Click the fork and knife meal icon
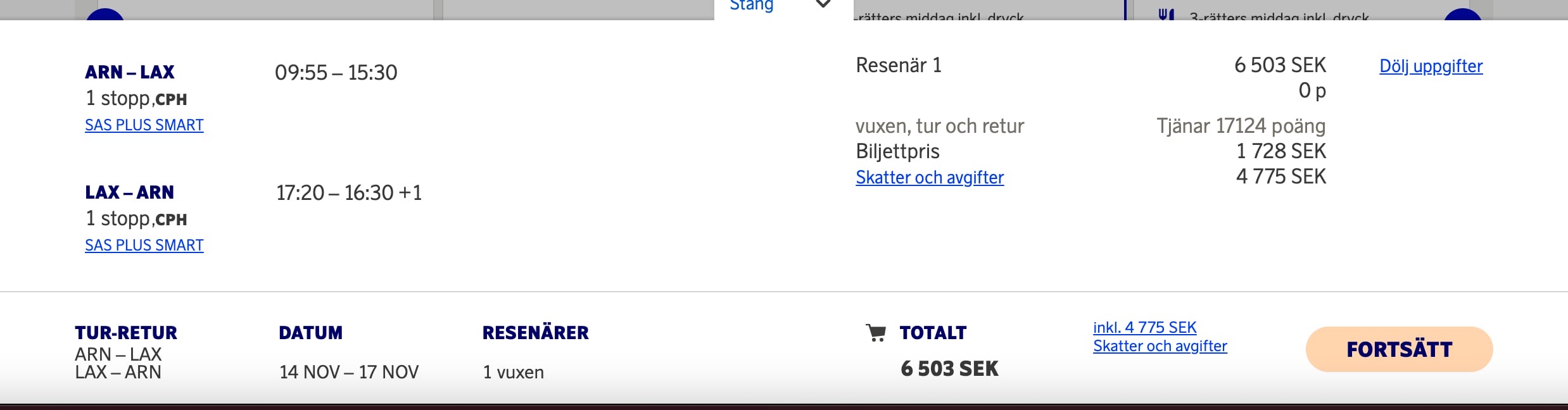Screen dimensions: 1568x410 coord(1166,14)
